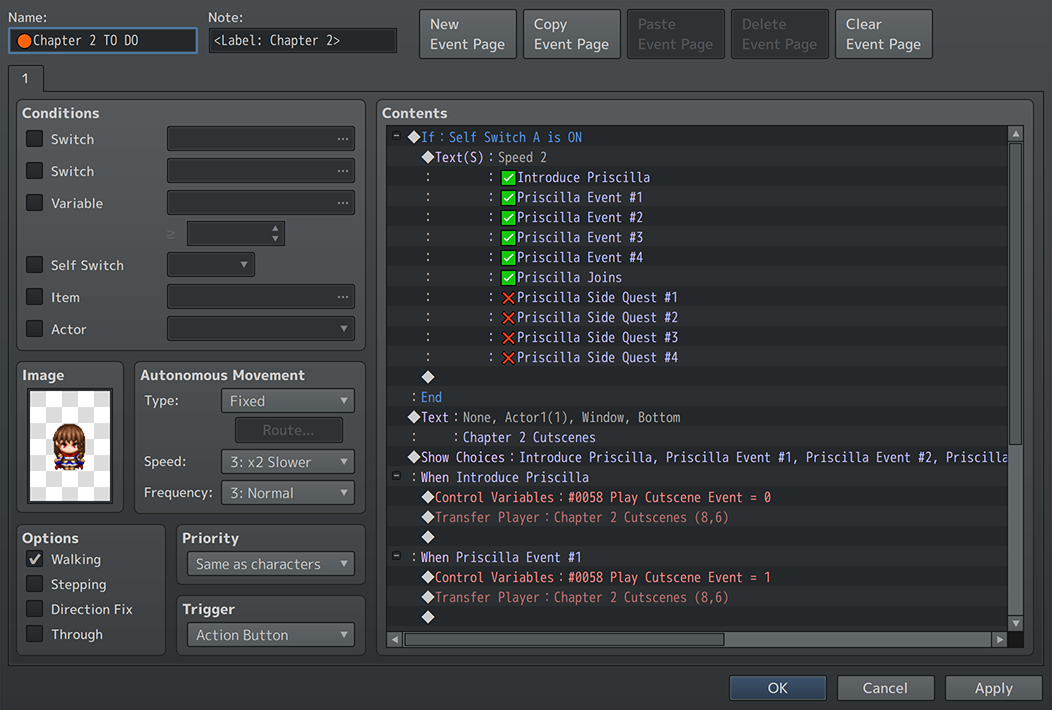Screen dimensions: 1052x710
Task: Open the Speed dropdown showing x2 Slower
Action: [288, 462]
